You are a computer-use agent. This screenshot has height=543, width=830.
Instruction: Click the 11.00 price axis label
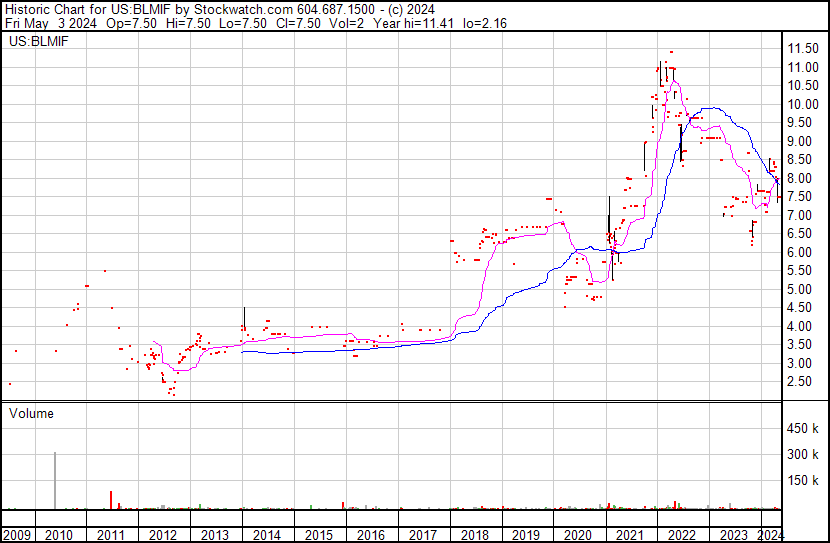tap(803, 67)
